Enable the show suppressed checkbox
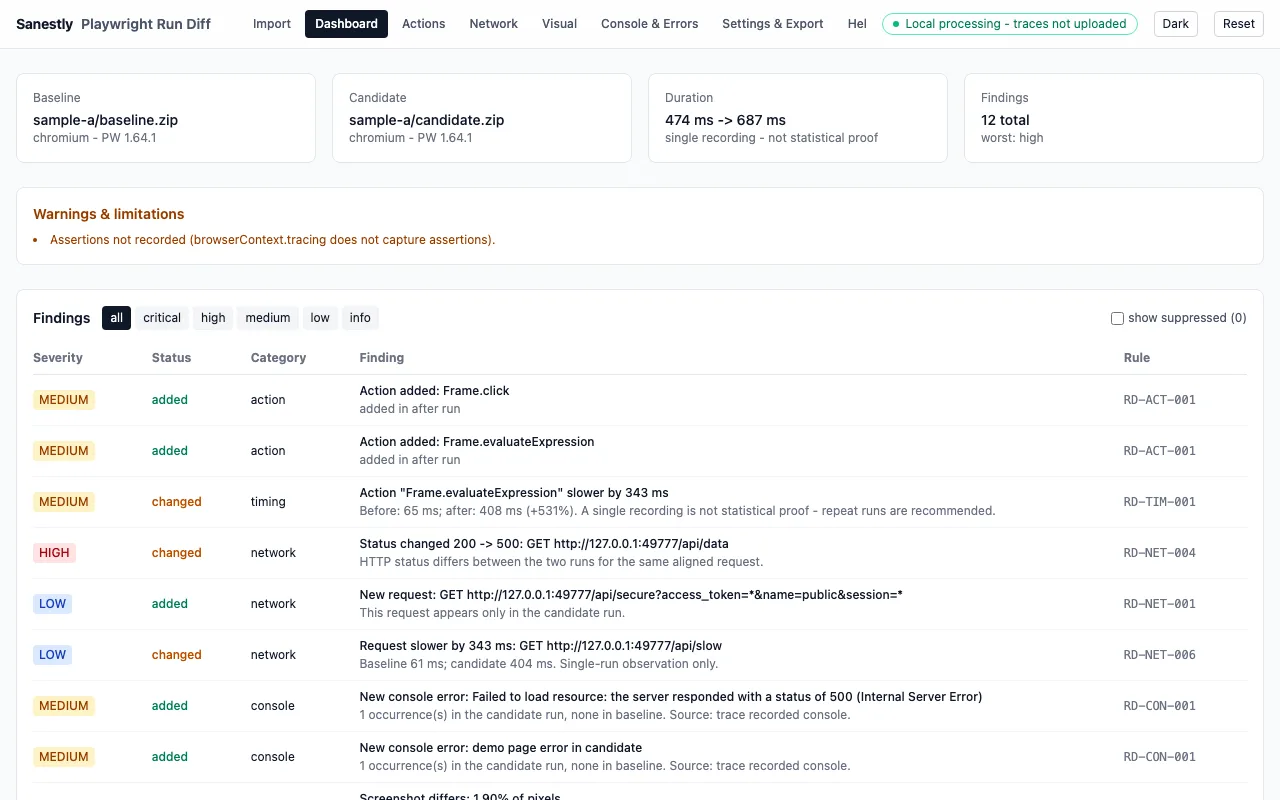Screen dimensions: 1280x800 (1118, 318)
